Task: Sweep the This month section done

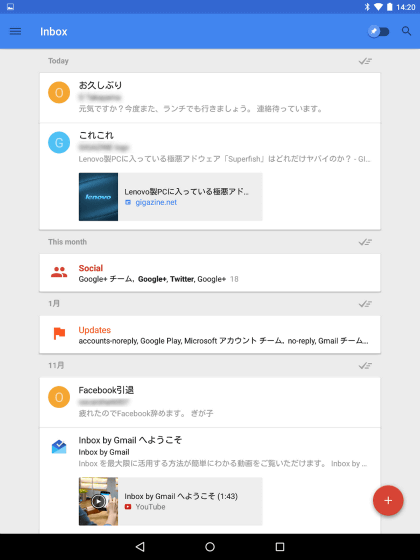Action: [365, 242]
